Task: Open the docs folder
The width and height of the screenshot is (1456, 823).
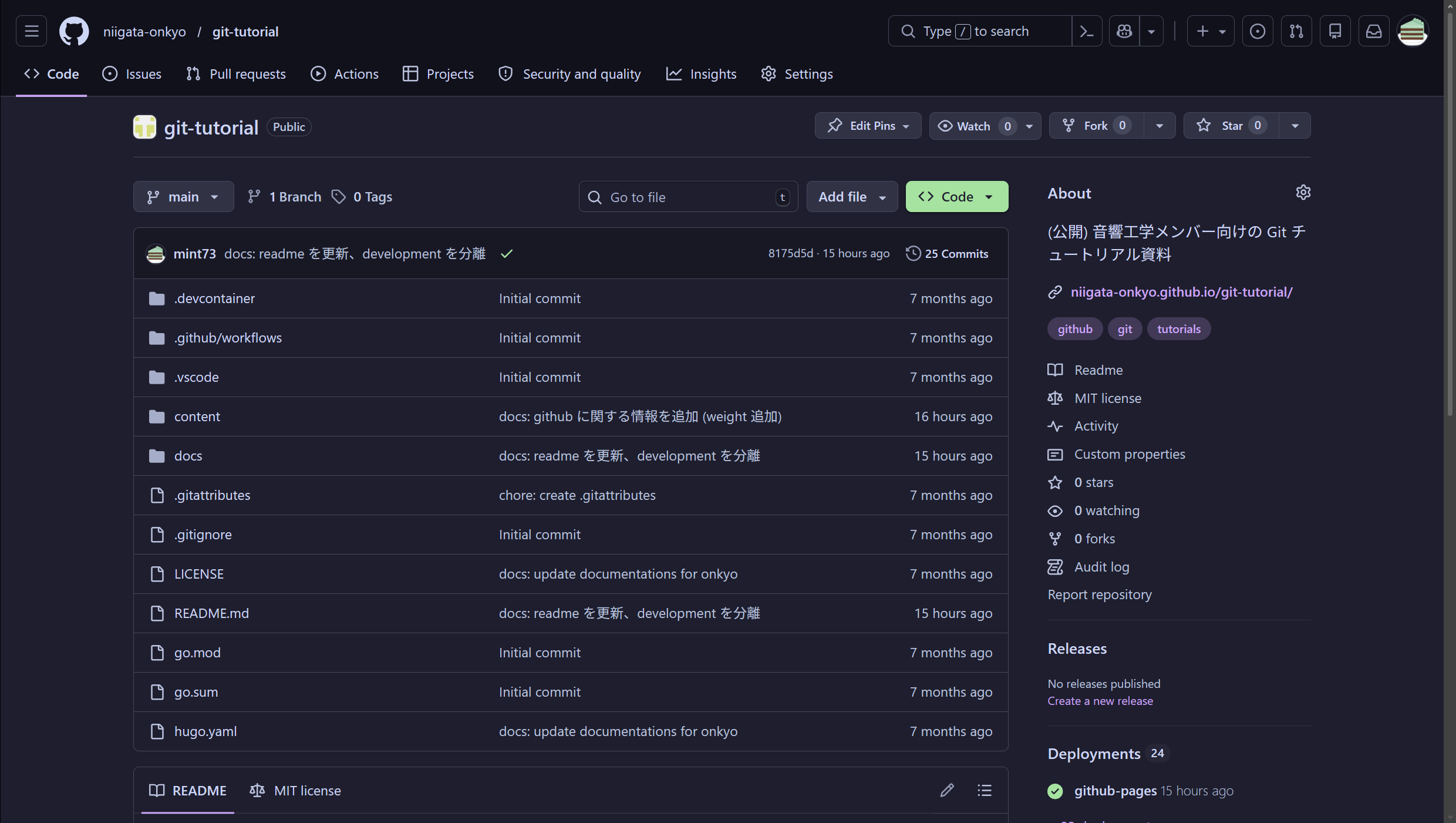Action: click(188, 456)
